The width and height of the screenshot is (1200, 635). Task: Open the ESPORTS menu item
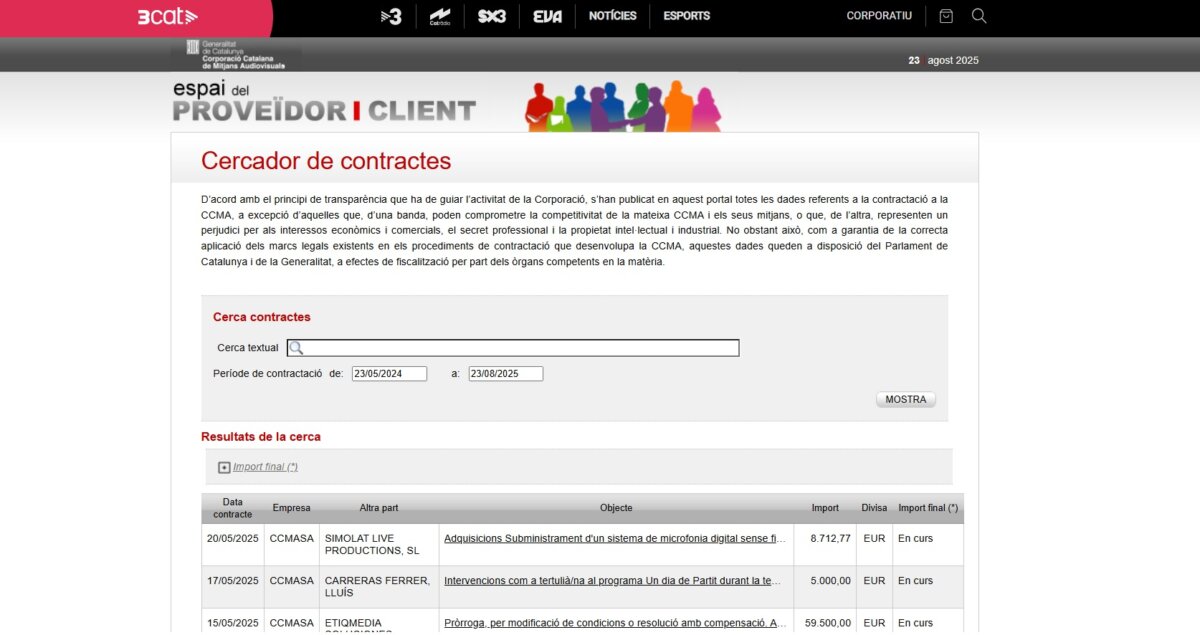pos(687,16)
